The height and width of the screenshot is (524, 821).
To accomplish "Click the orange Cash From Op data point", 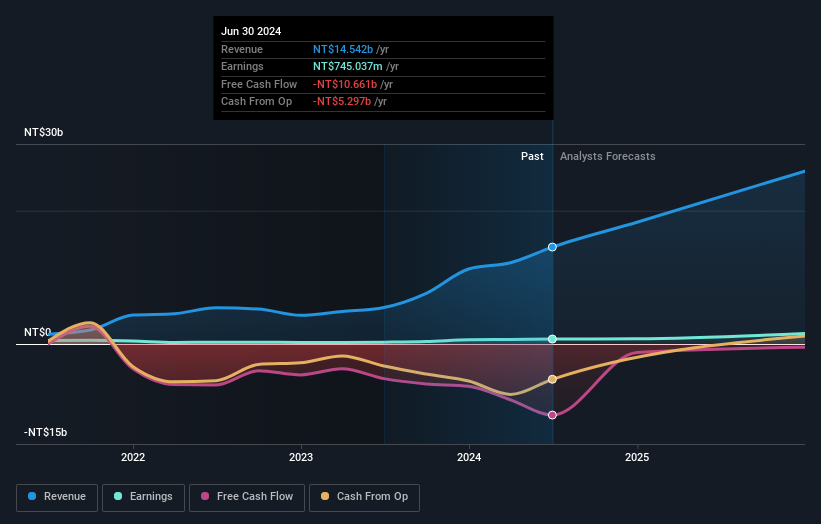I will coord(552,380).
